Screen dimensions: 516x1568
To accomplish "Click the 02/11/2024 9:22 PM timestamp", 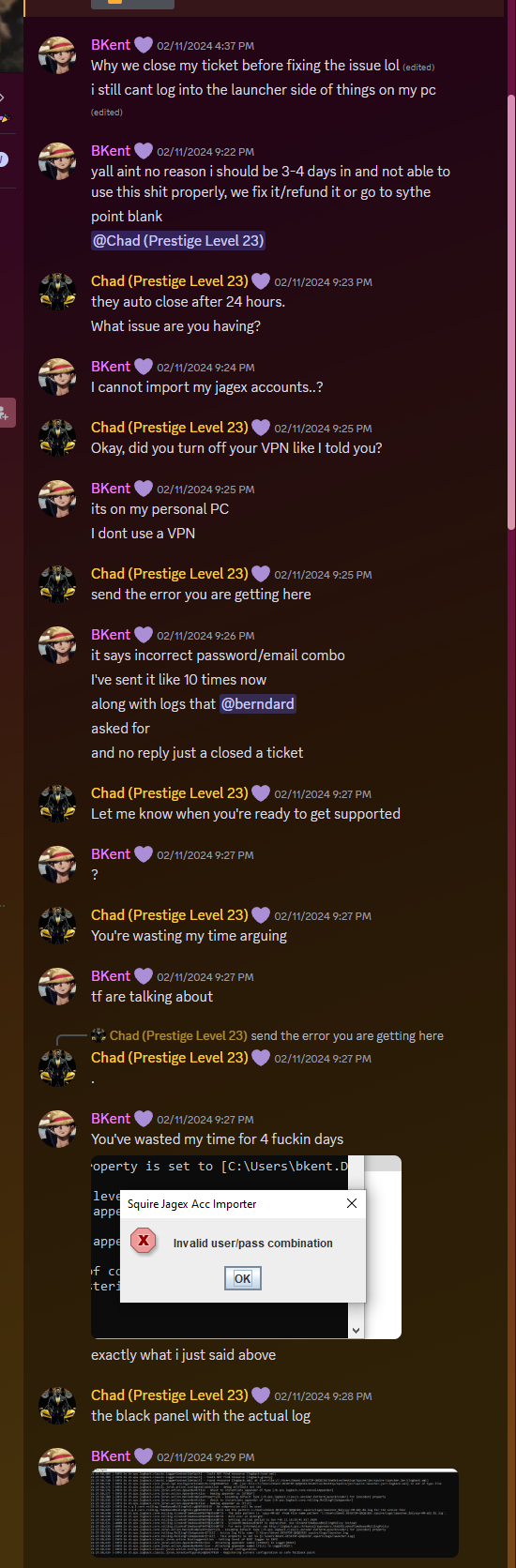I will tap(205, 152).
